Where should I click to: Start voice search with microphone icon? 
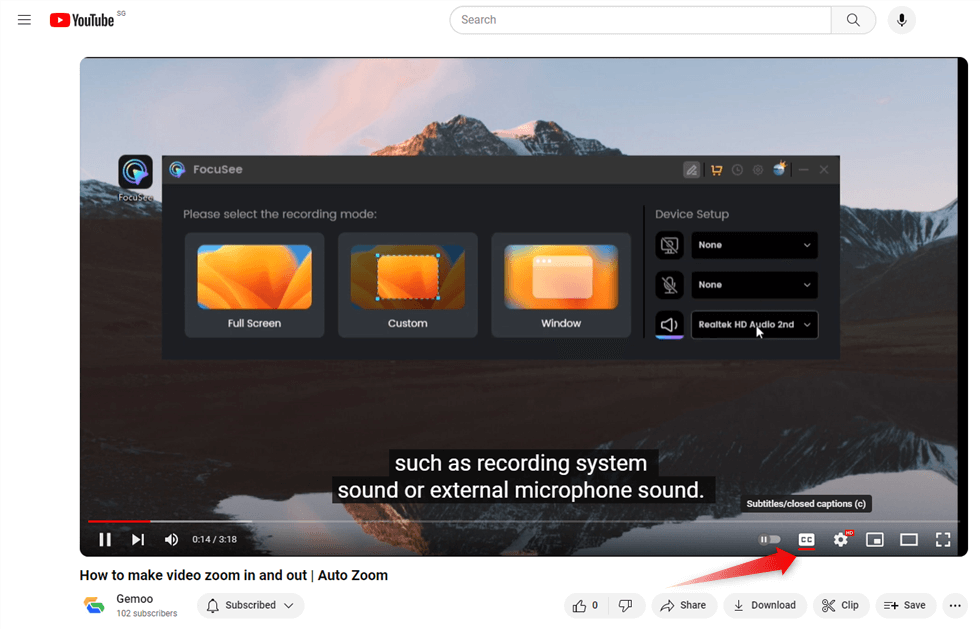pos(901,20)
